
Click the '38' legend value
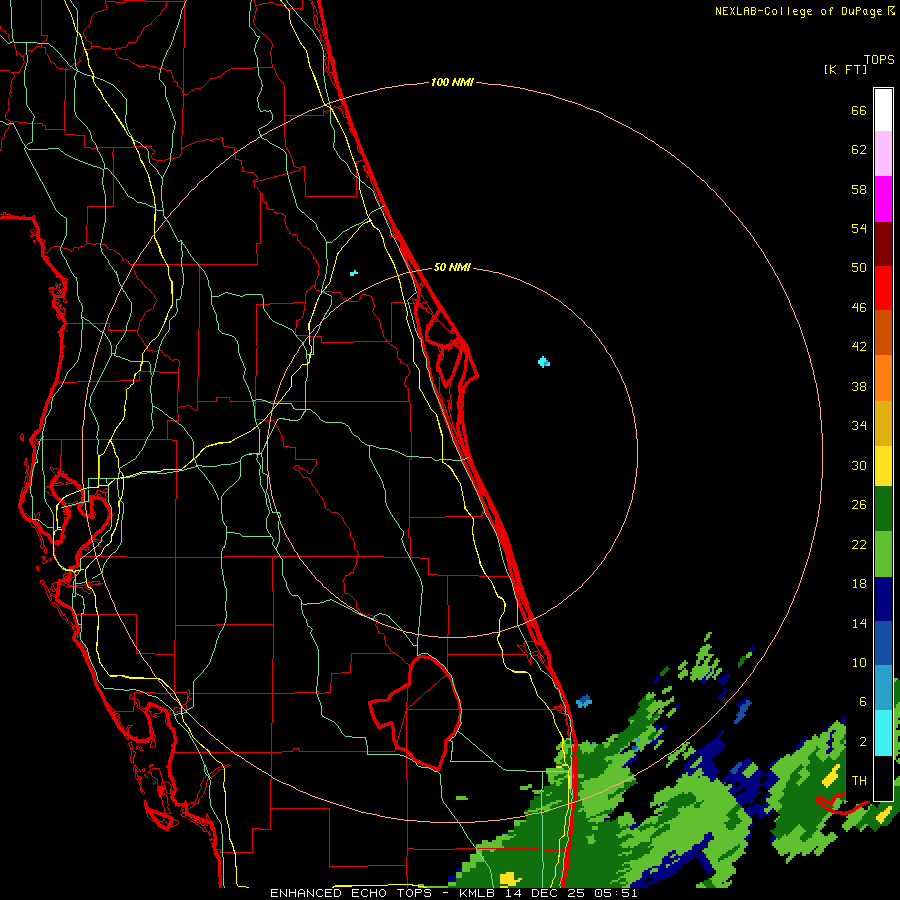pos(859,386)
